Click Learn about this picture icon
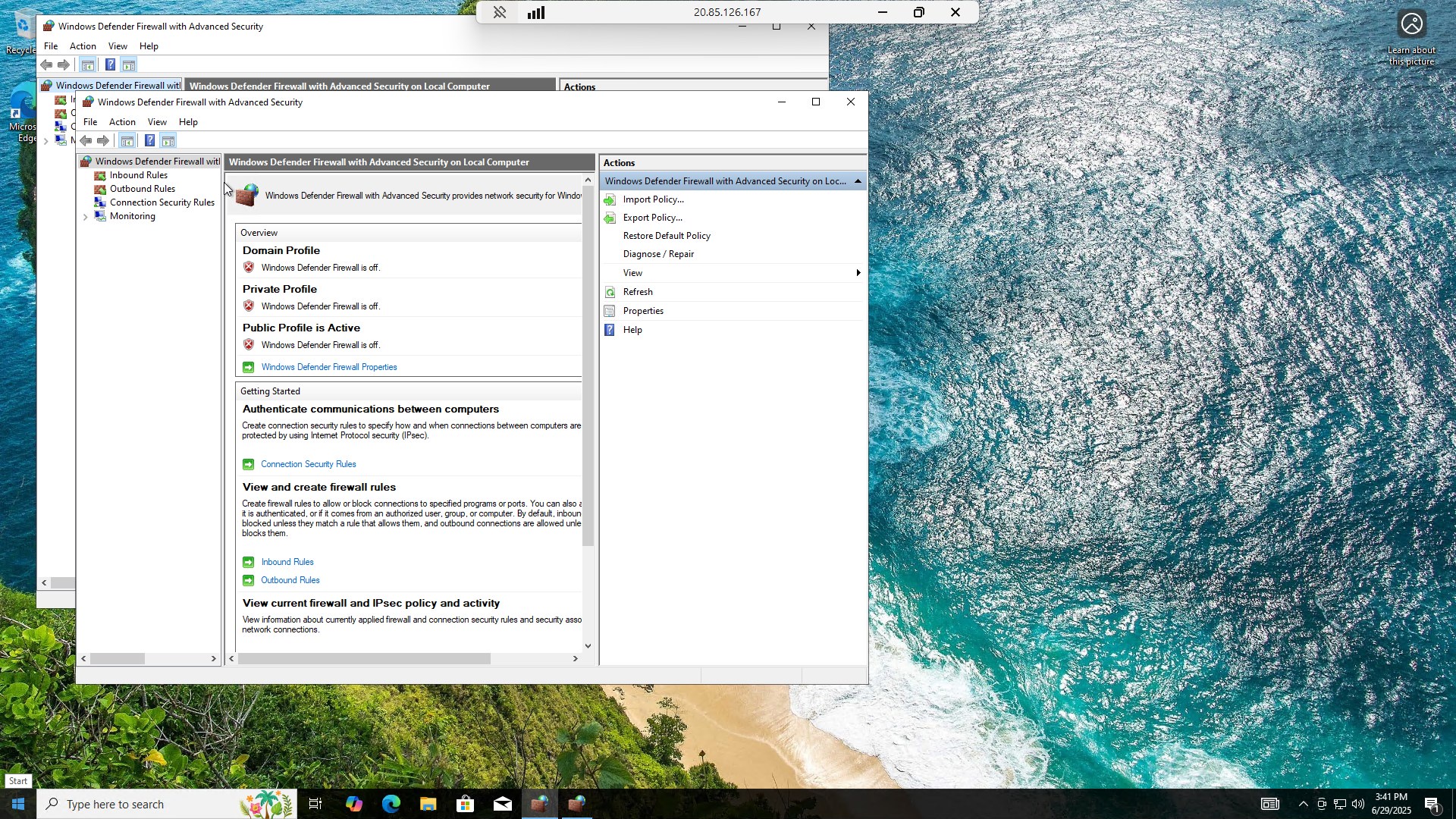Screen dimensions: 1456x819 click(1411, 25)
